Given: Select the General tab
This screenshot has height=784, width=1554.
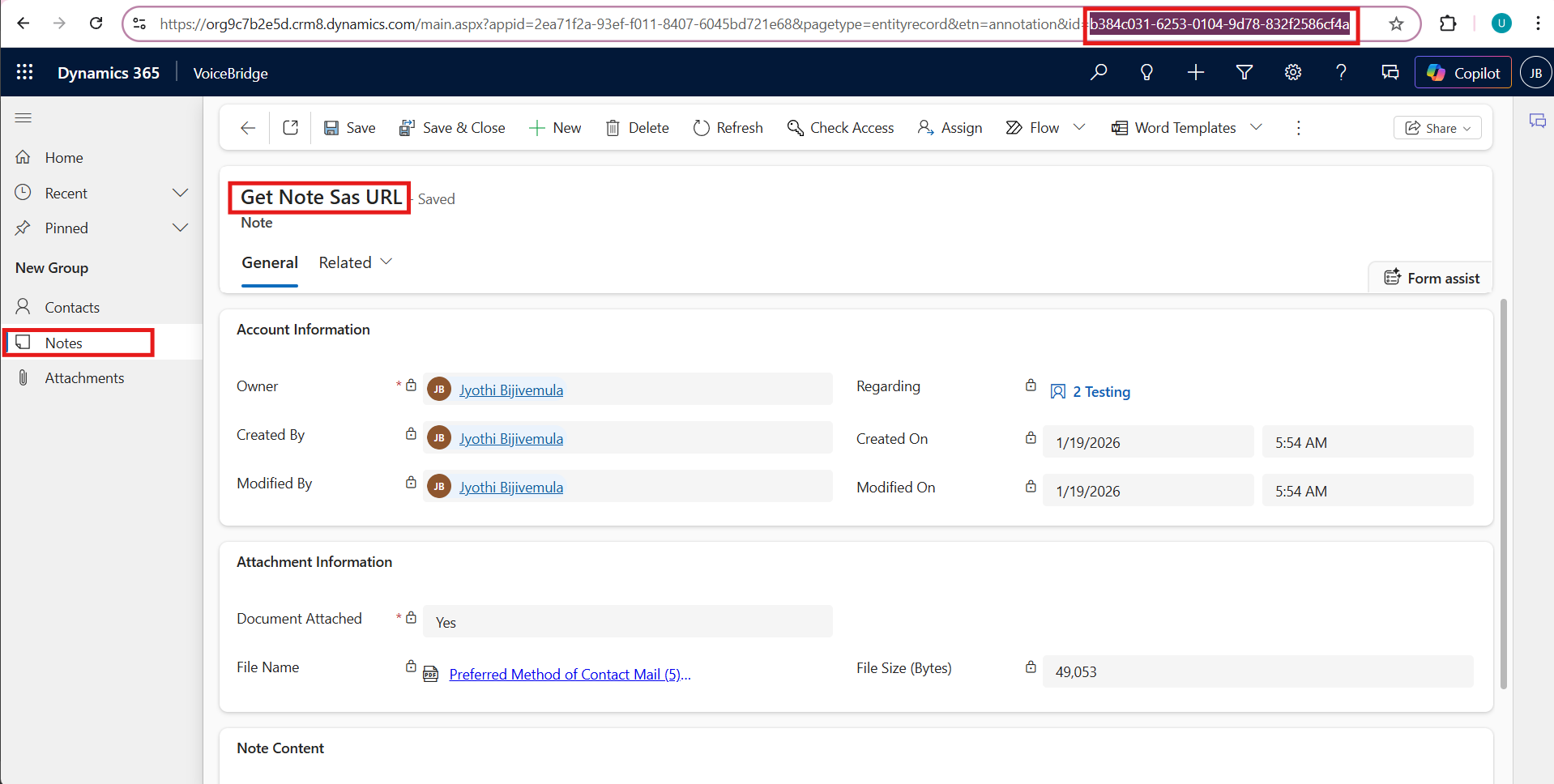Looking at the screenshot, I should (x=270, y=262).
